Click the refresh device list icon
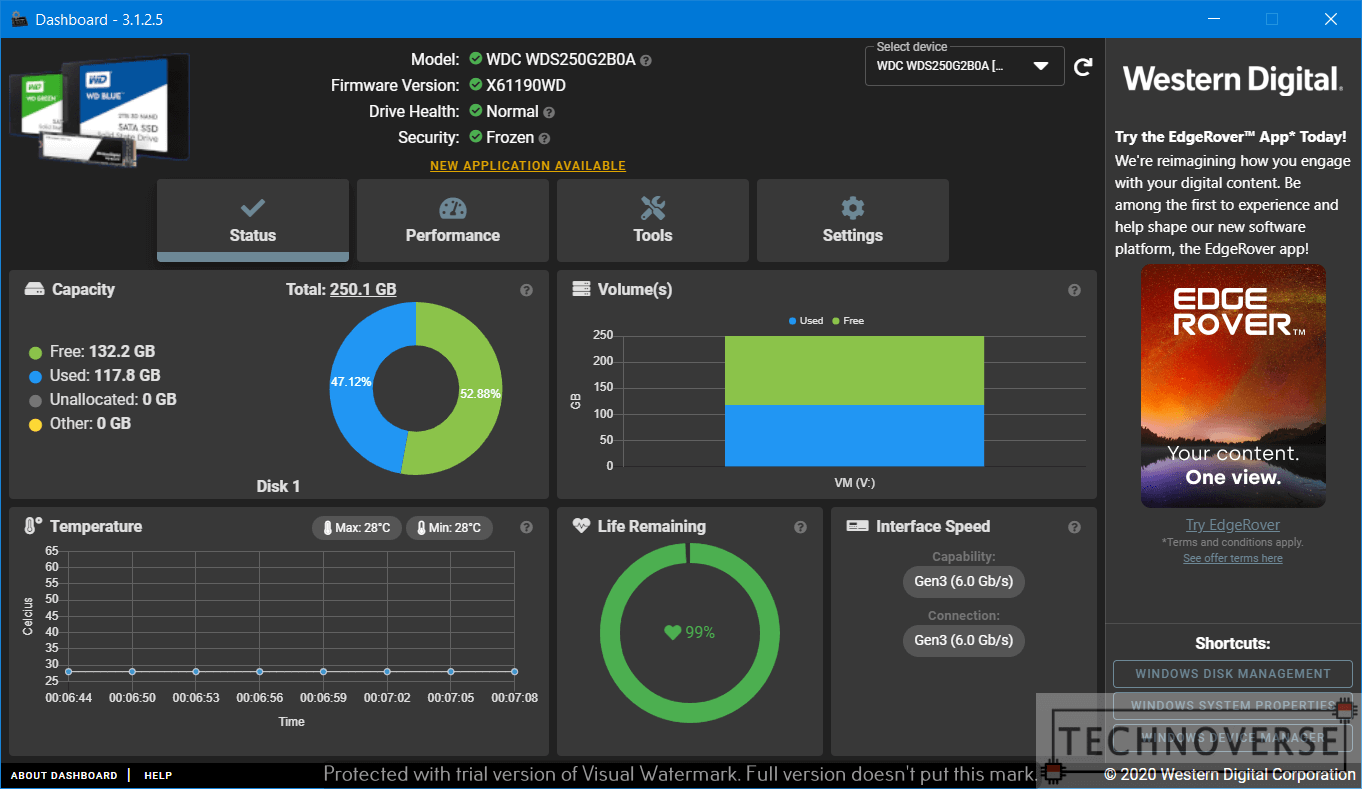Screen dimensions: 1362x789 [x=1083, y=67]
